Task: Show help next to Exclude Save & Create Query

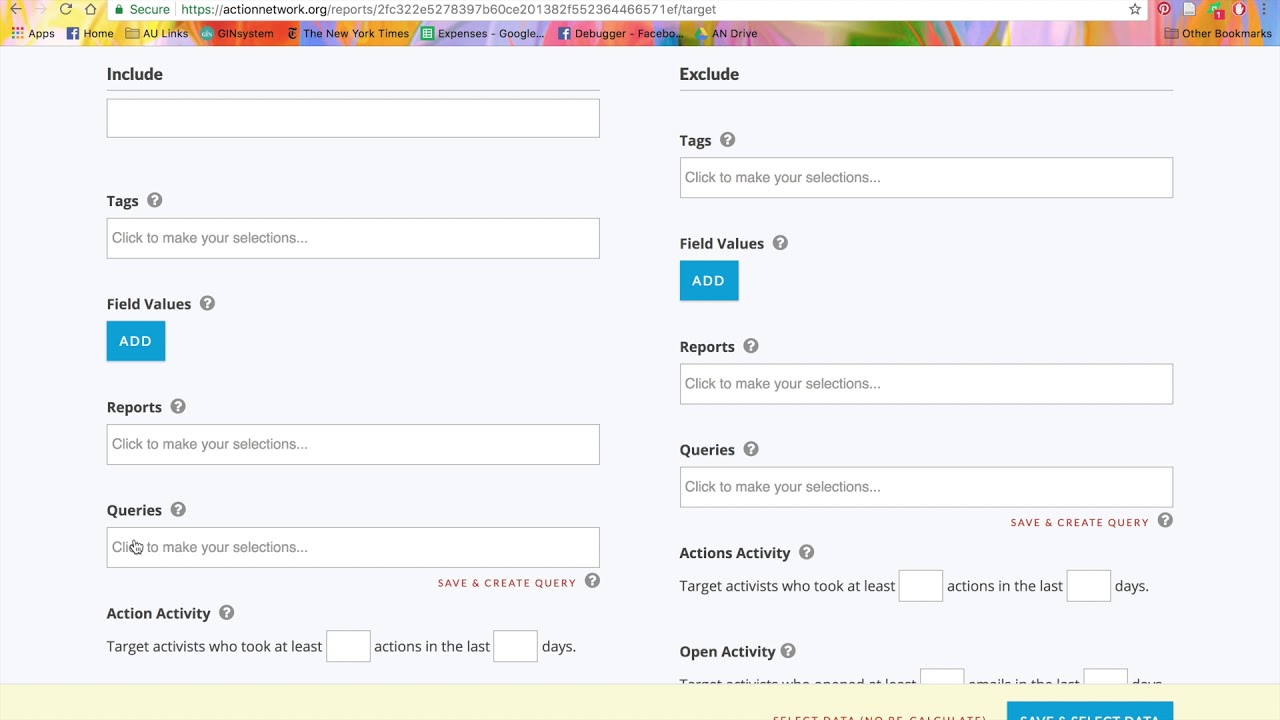Action: tap(1165, 520)
